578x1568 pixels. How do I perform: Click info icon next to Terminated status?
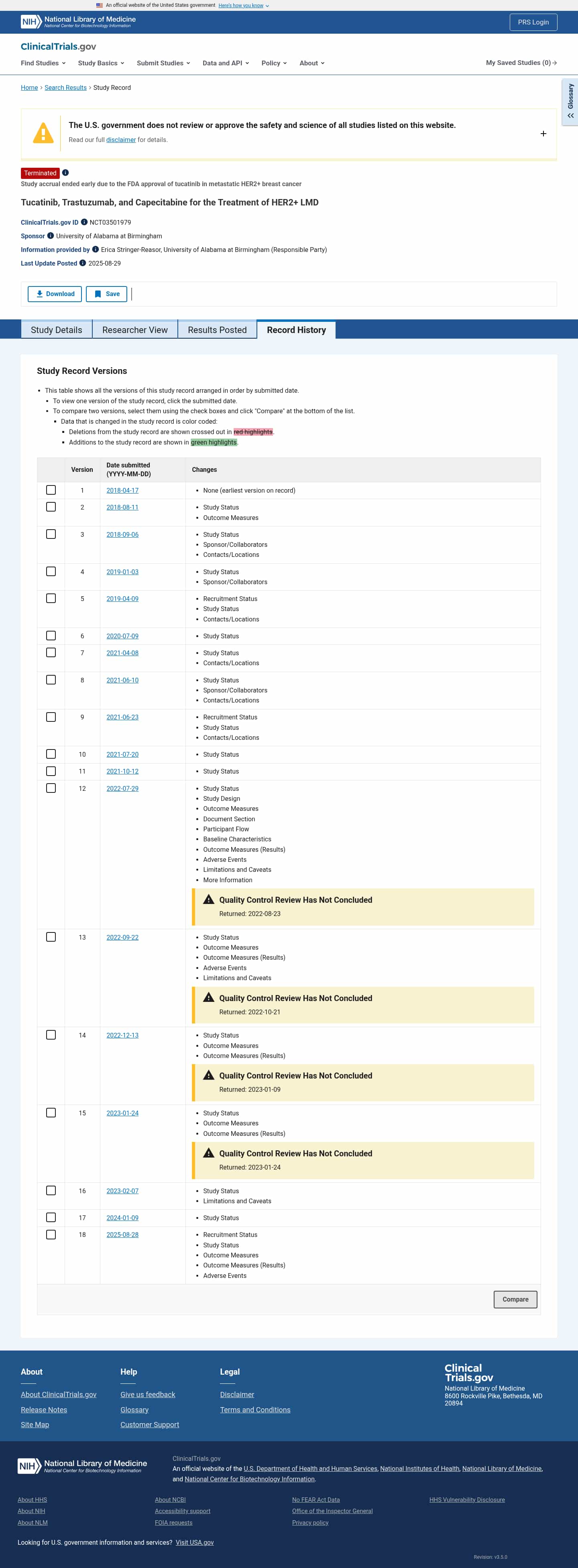[65, 173]
